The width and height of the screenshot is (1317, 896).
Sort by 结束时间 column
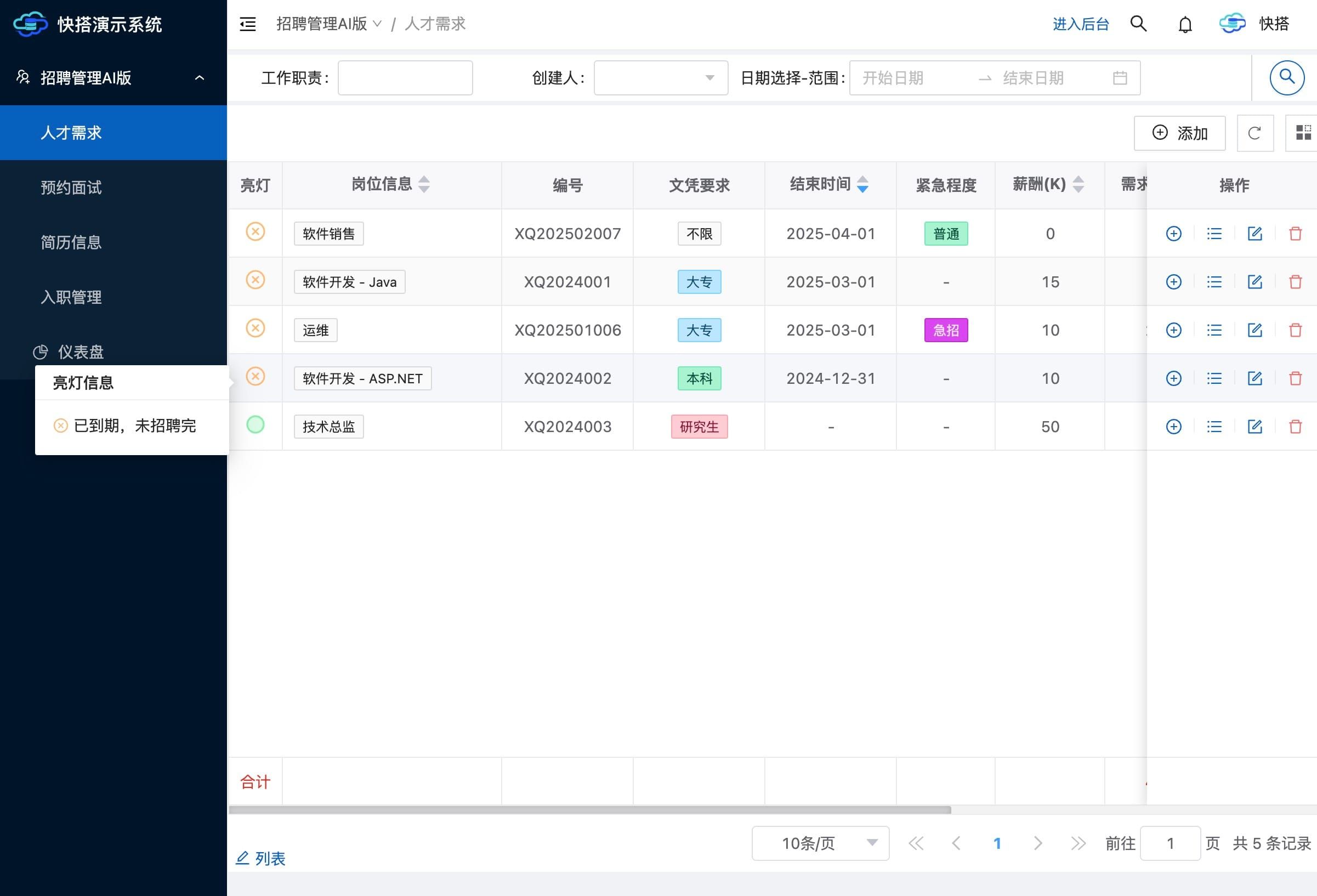(862, 184)
